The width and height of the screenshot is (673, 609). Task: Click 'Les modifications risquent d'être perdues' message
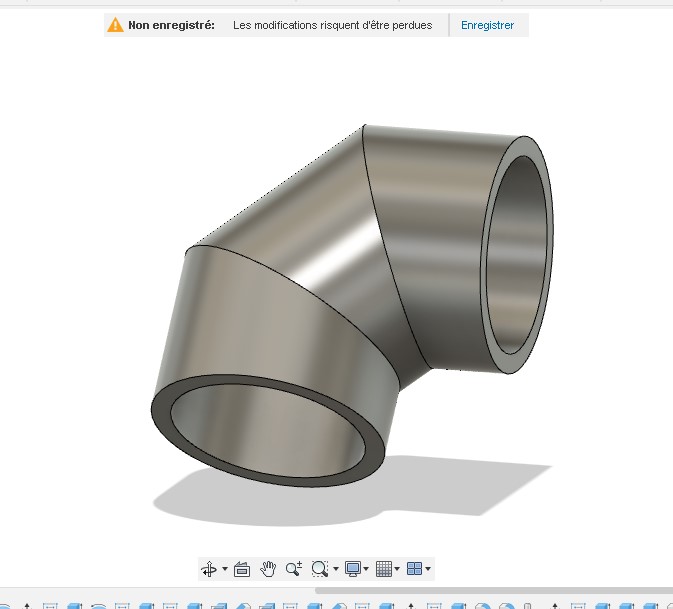333,25
